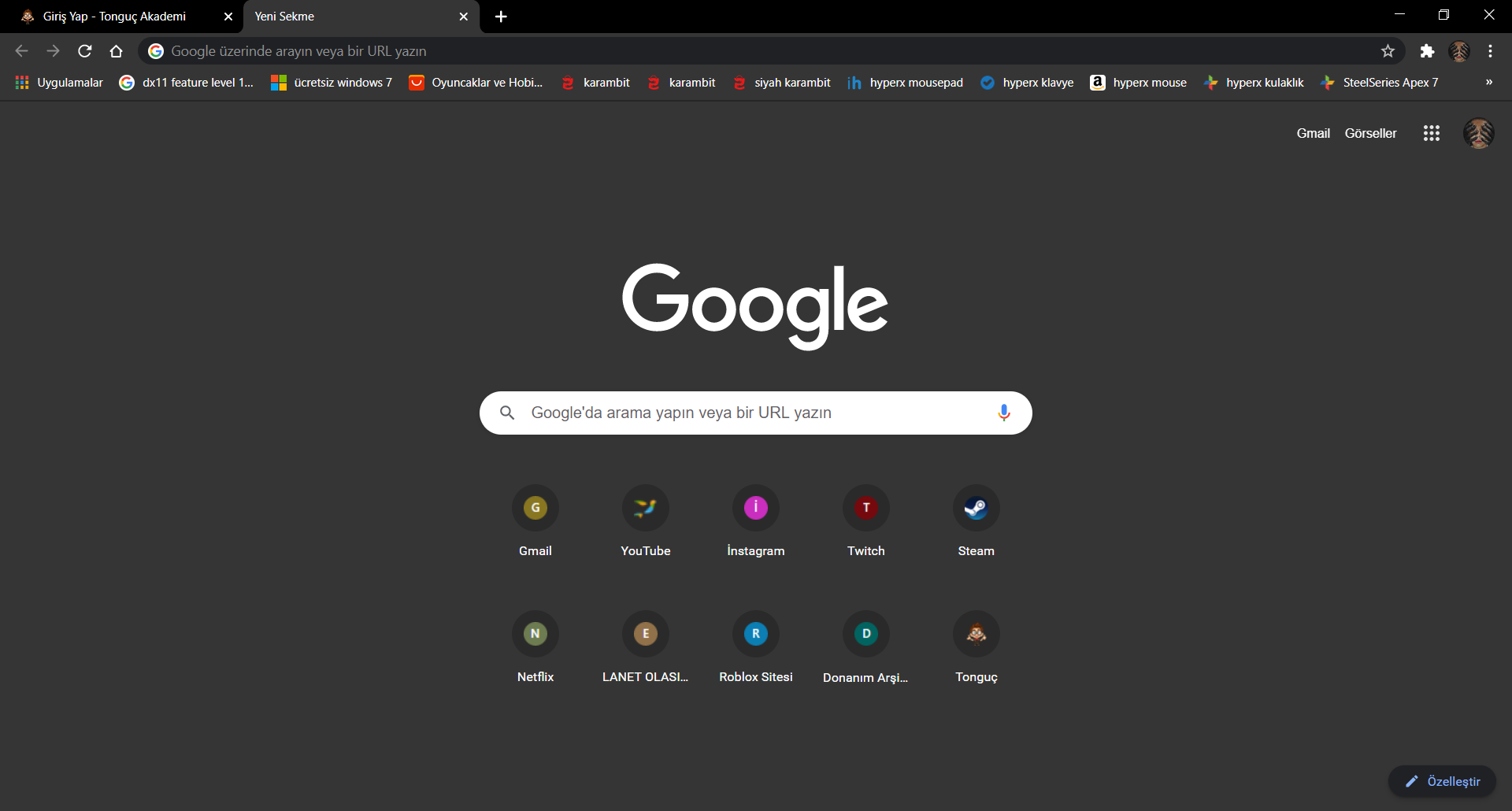
Task: Open the hyperx klavye bookmark
Action: pyautogui.click(x=1027, y=83)
